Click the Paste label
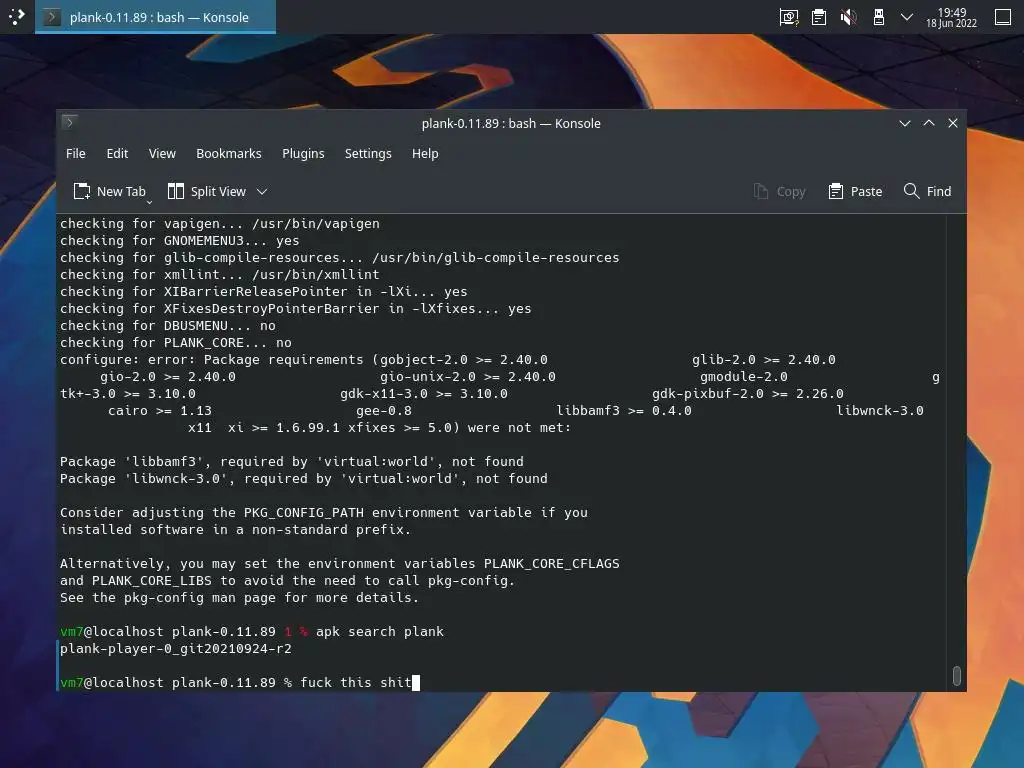This screenshot has height=768, width=1024. pyautogui.click(x=867, y=191)
